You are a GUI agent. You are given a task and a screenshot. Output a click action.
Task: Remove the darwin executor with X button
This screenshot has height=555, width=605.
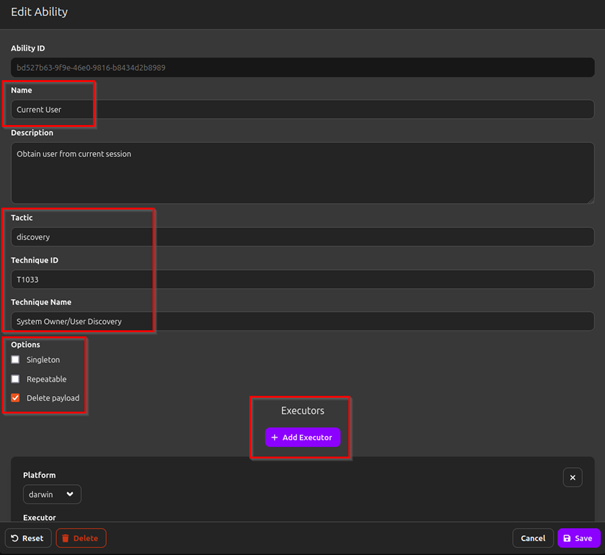pyautogui.click(x=573, y=478)
